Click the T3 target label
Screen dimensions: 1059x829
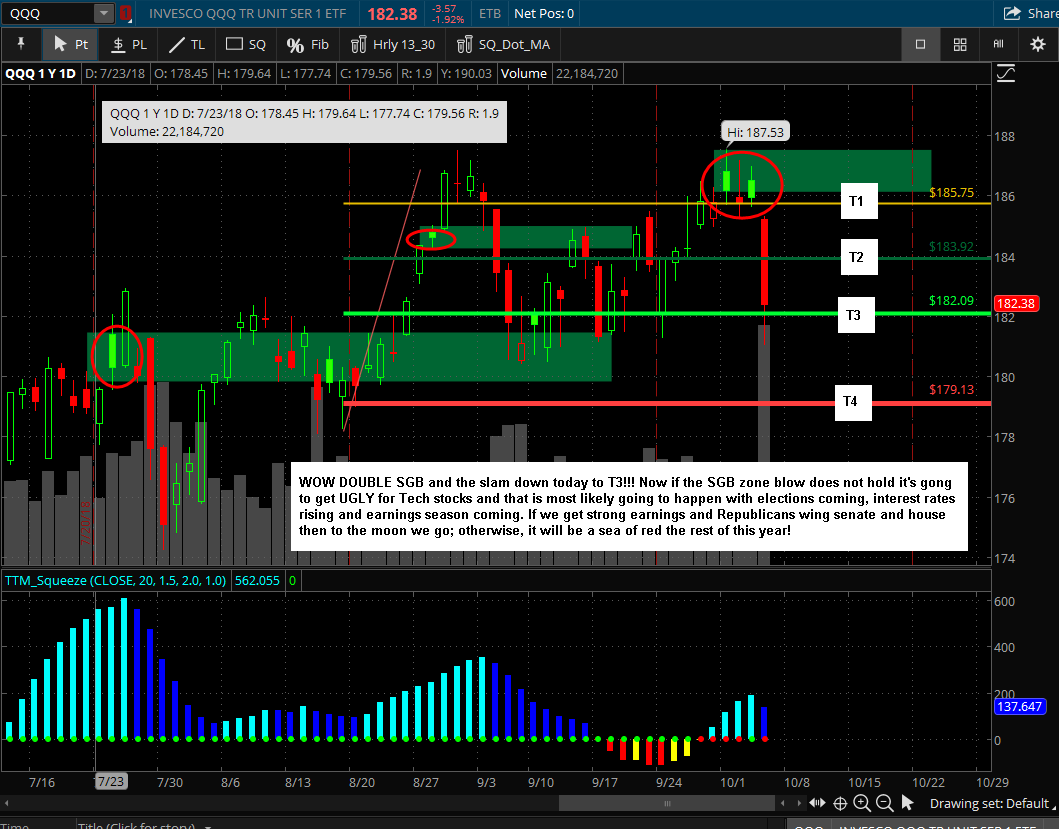point(856,315)
